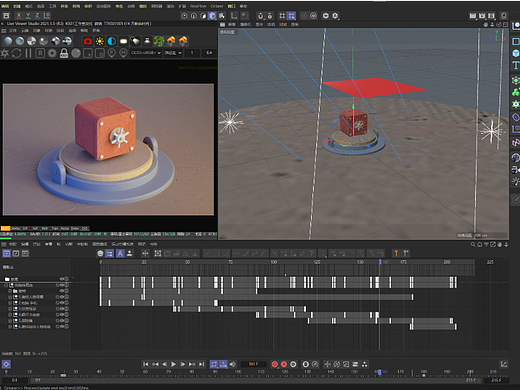Expand the nested folder track row
The height and width of the screenshot is (390, 520).
click(x=10, y=291)
